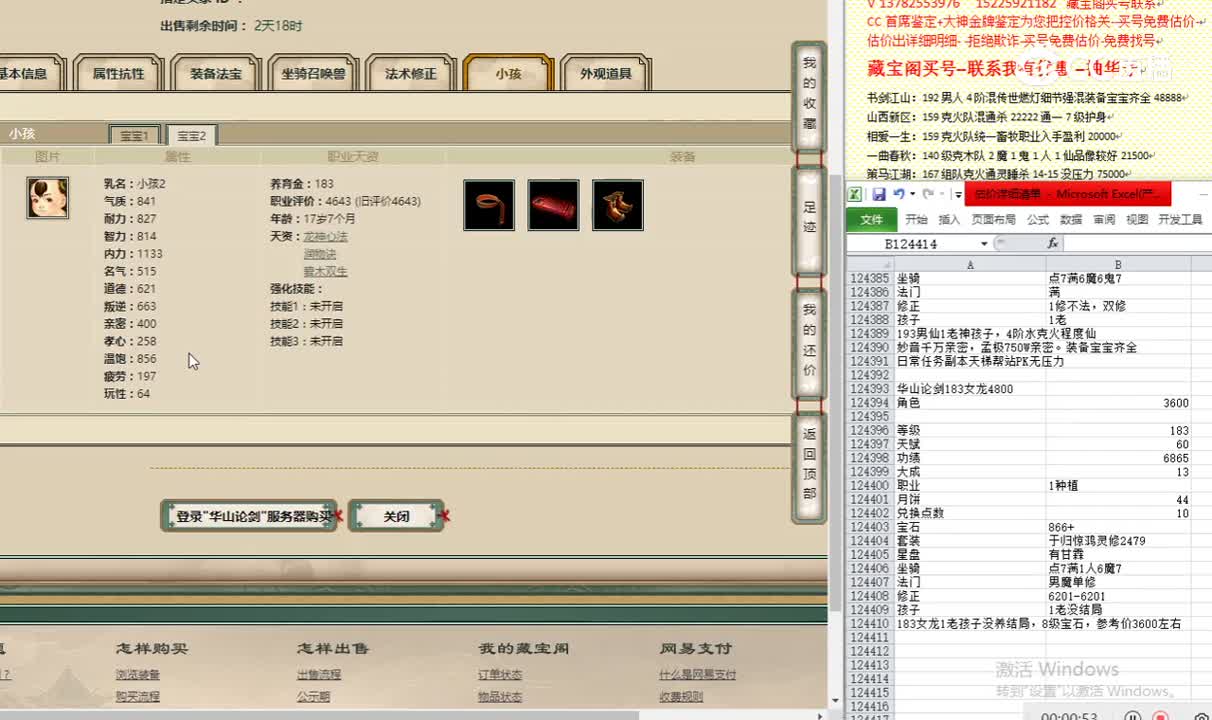
Task: Click the Excel save icon
Action: pos(878,194)
